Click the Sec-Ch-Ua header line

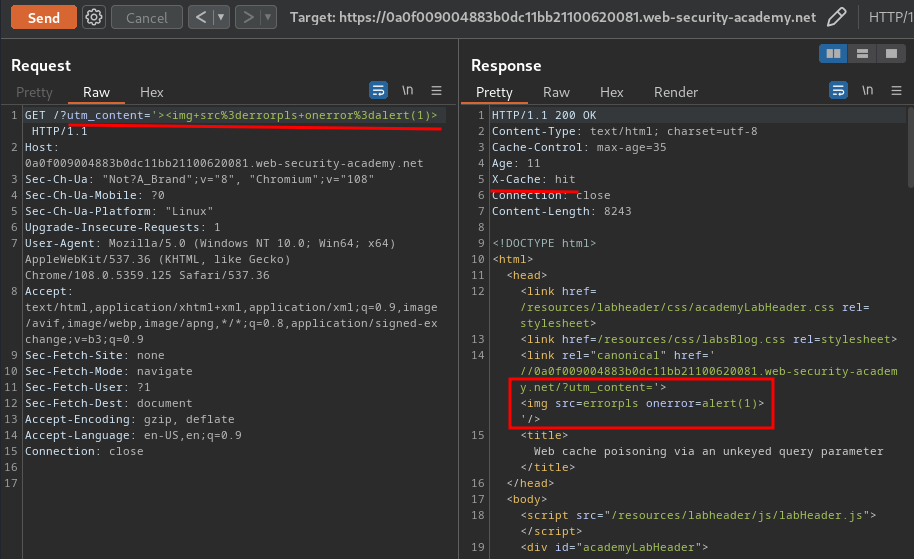tap(199, 180)
